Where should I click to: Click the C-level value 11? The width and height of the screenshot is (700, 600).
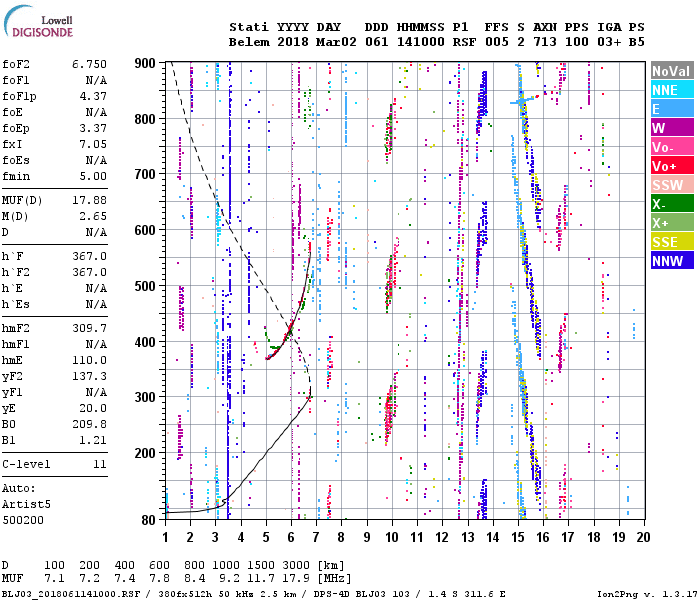coord(100,464)
